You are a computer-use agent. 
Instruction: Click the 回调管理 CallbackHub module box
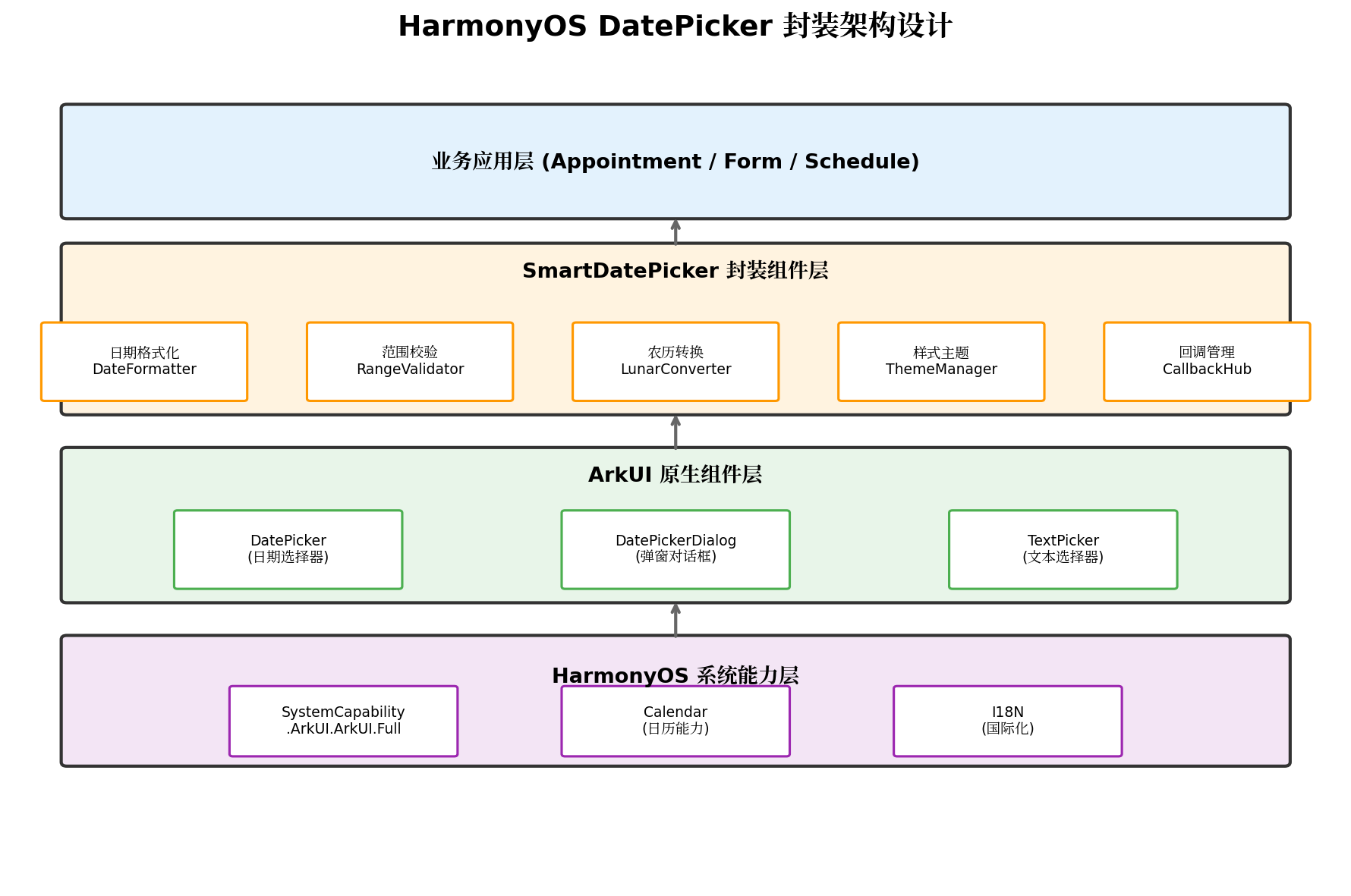[1207, 362]
